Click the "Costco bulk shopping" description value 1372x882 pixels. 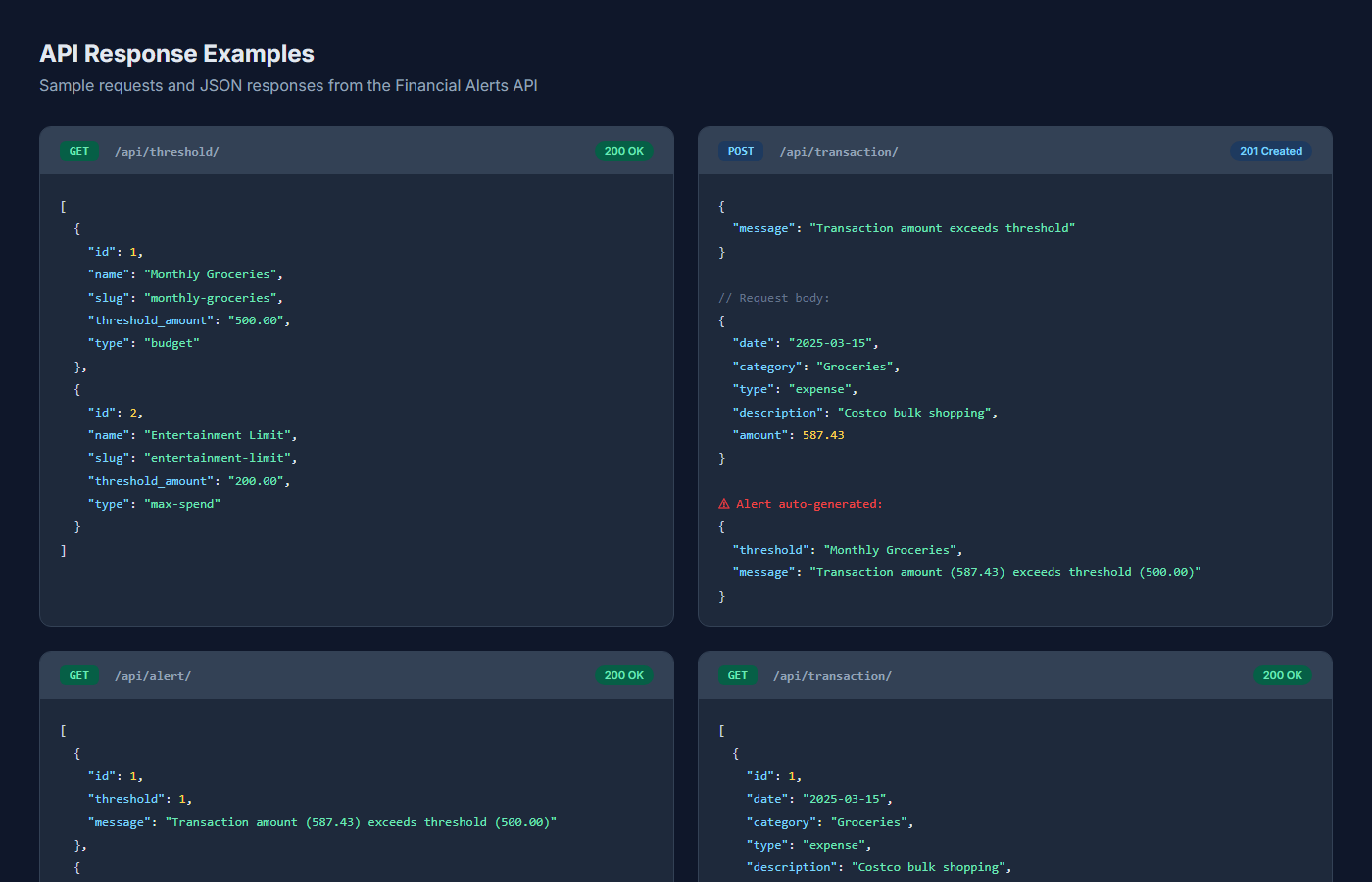(916, 412)
